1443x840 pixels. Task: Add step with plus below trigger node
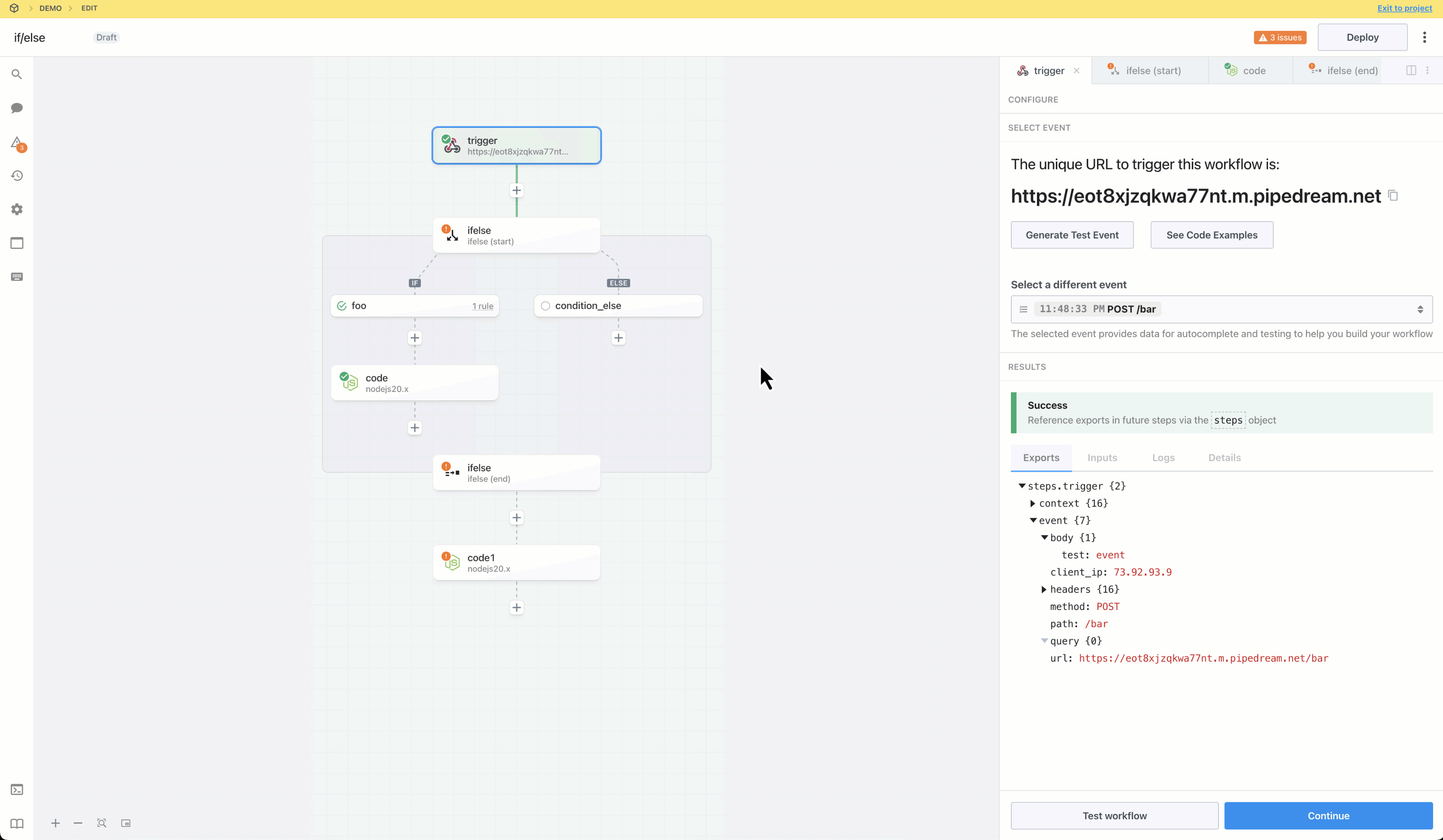click(516, 191)
